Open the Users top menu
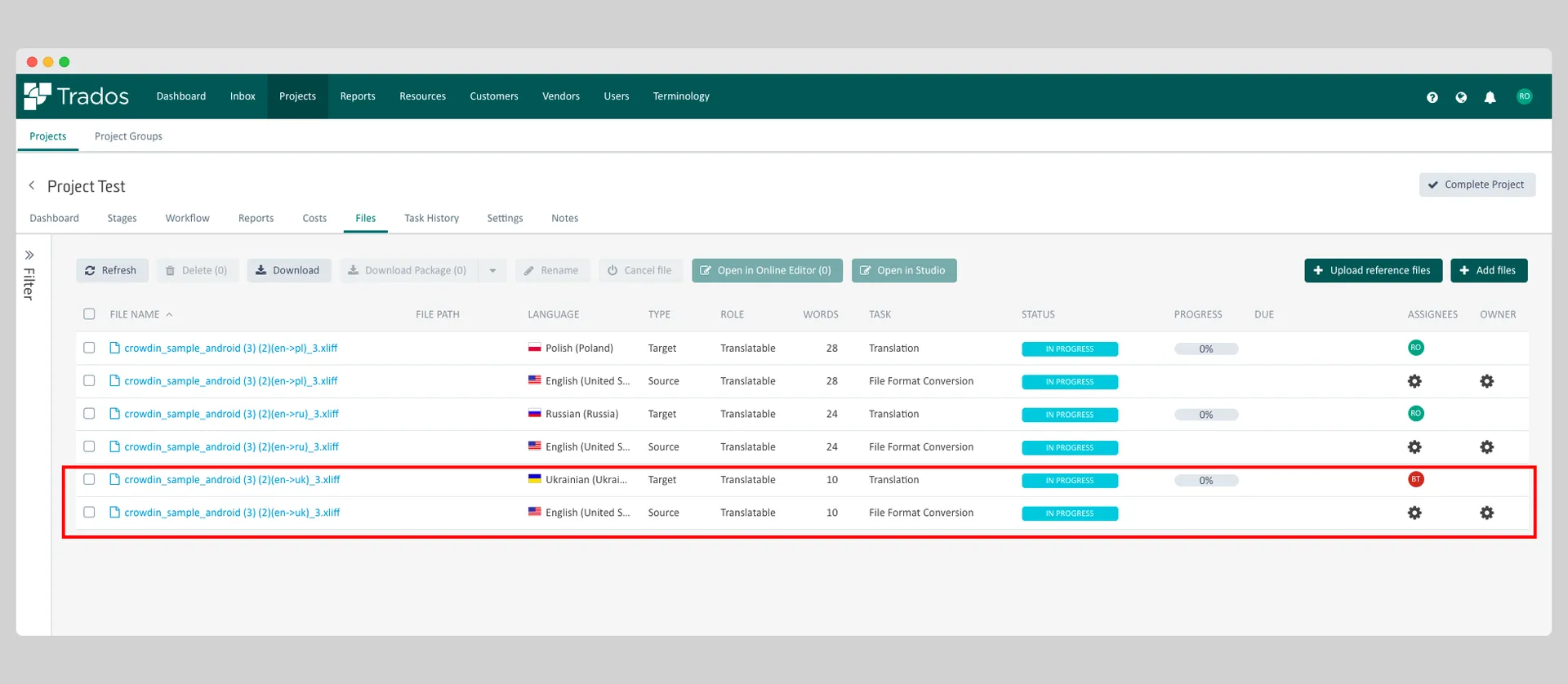 coord(617,96)
